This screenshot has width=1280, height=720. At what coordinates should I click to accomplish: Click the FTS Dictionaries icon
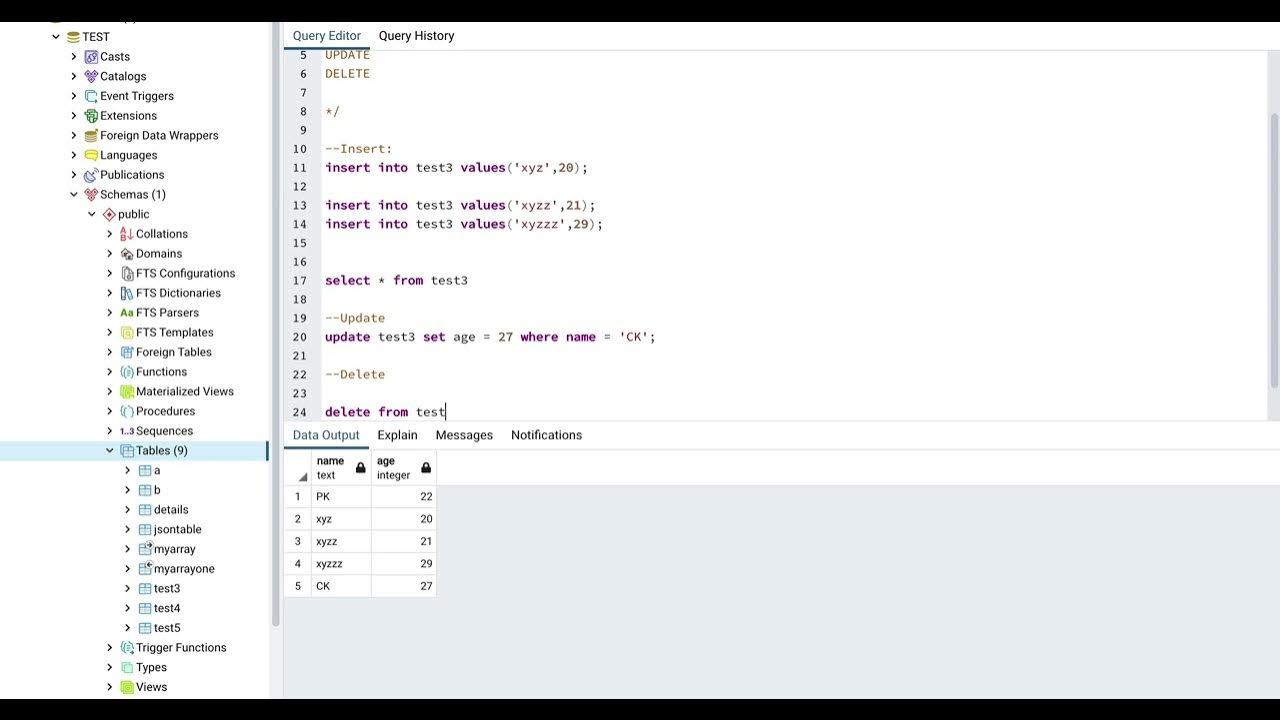coord(127,293)
